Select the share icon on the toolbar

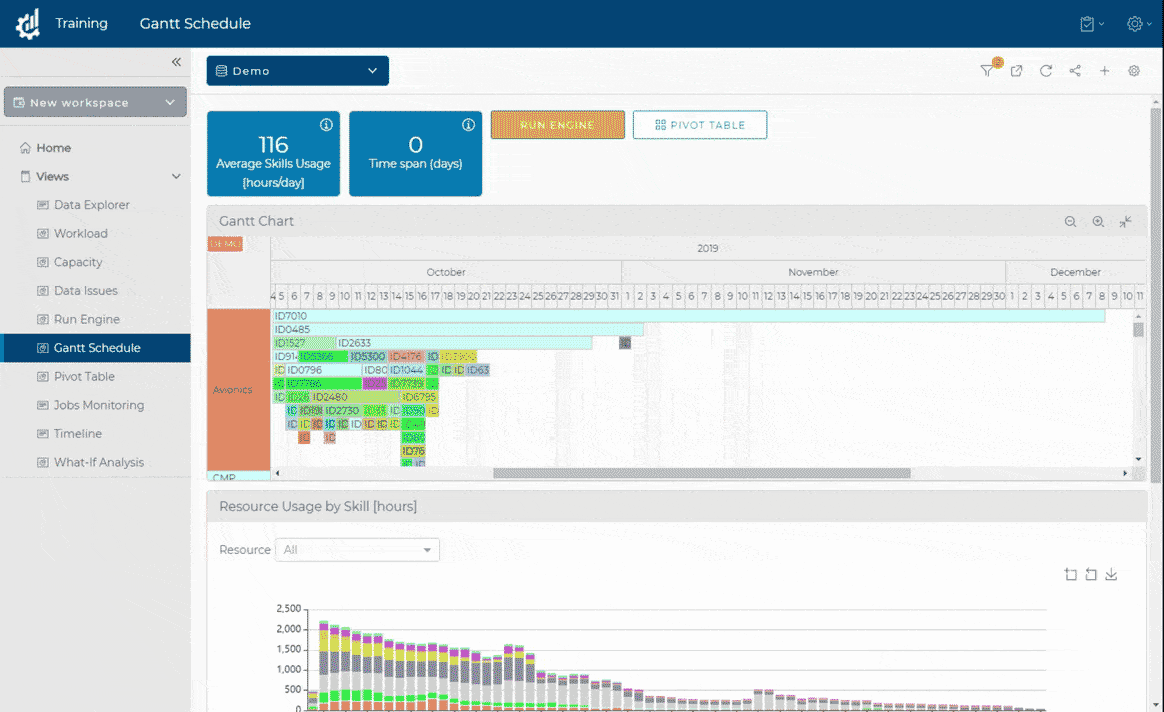[x=1074, y=71]
